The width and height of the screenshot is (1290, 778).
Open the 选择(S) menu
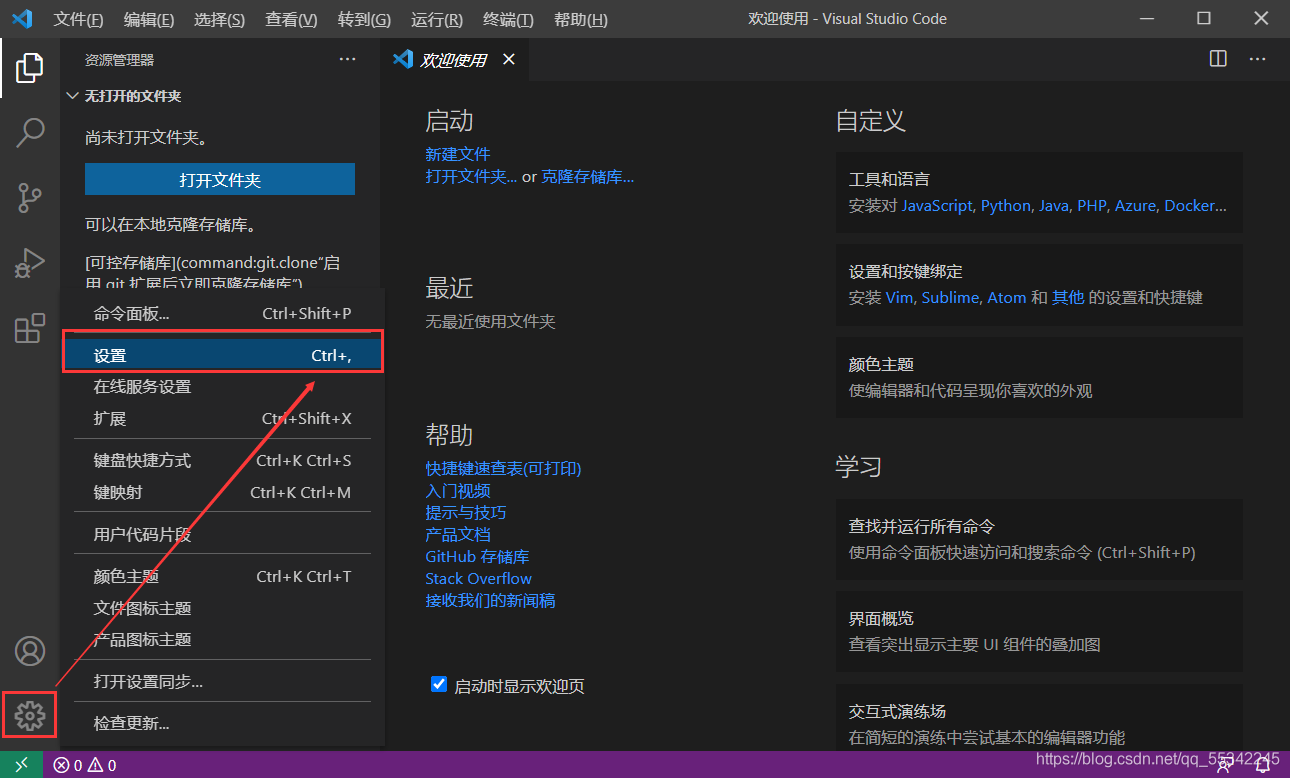tap(219, 20)
